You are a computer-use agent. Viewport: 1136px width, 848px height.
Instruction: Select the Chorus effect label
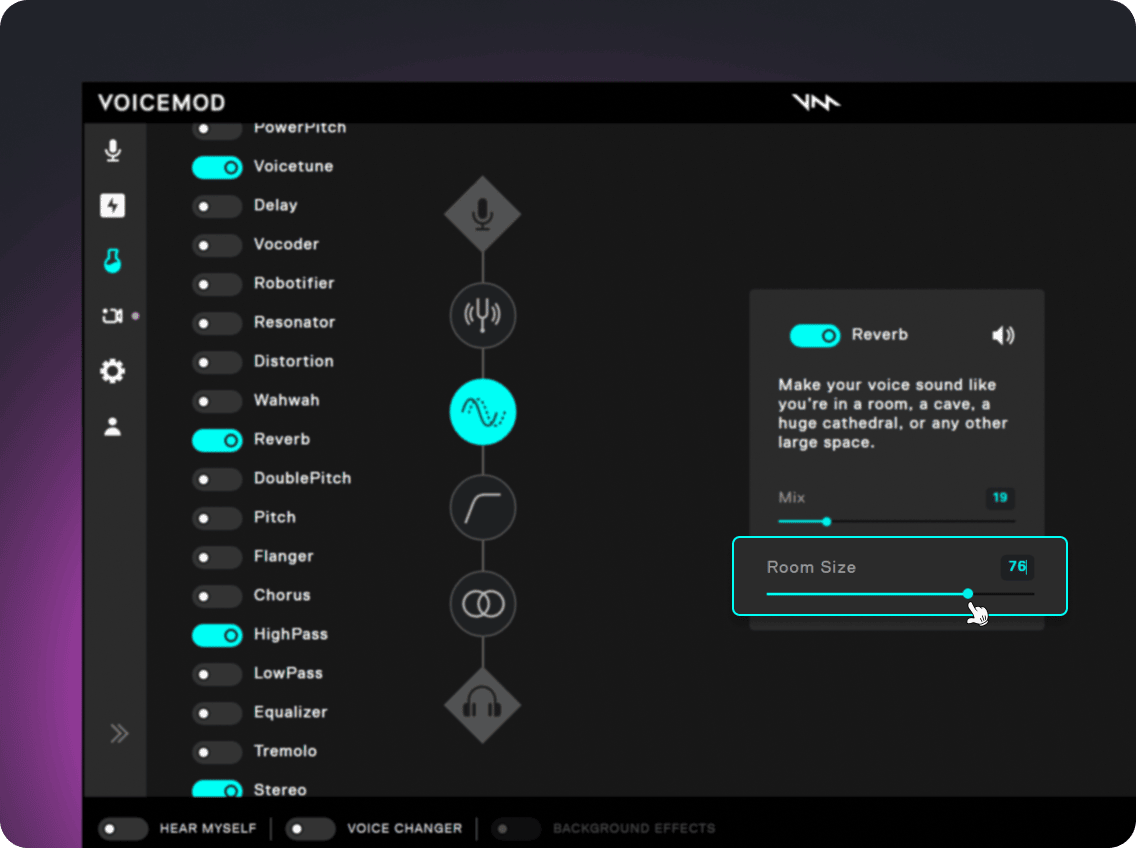pyautogui.click(x=282, y=595)
